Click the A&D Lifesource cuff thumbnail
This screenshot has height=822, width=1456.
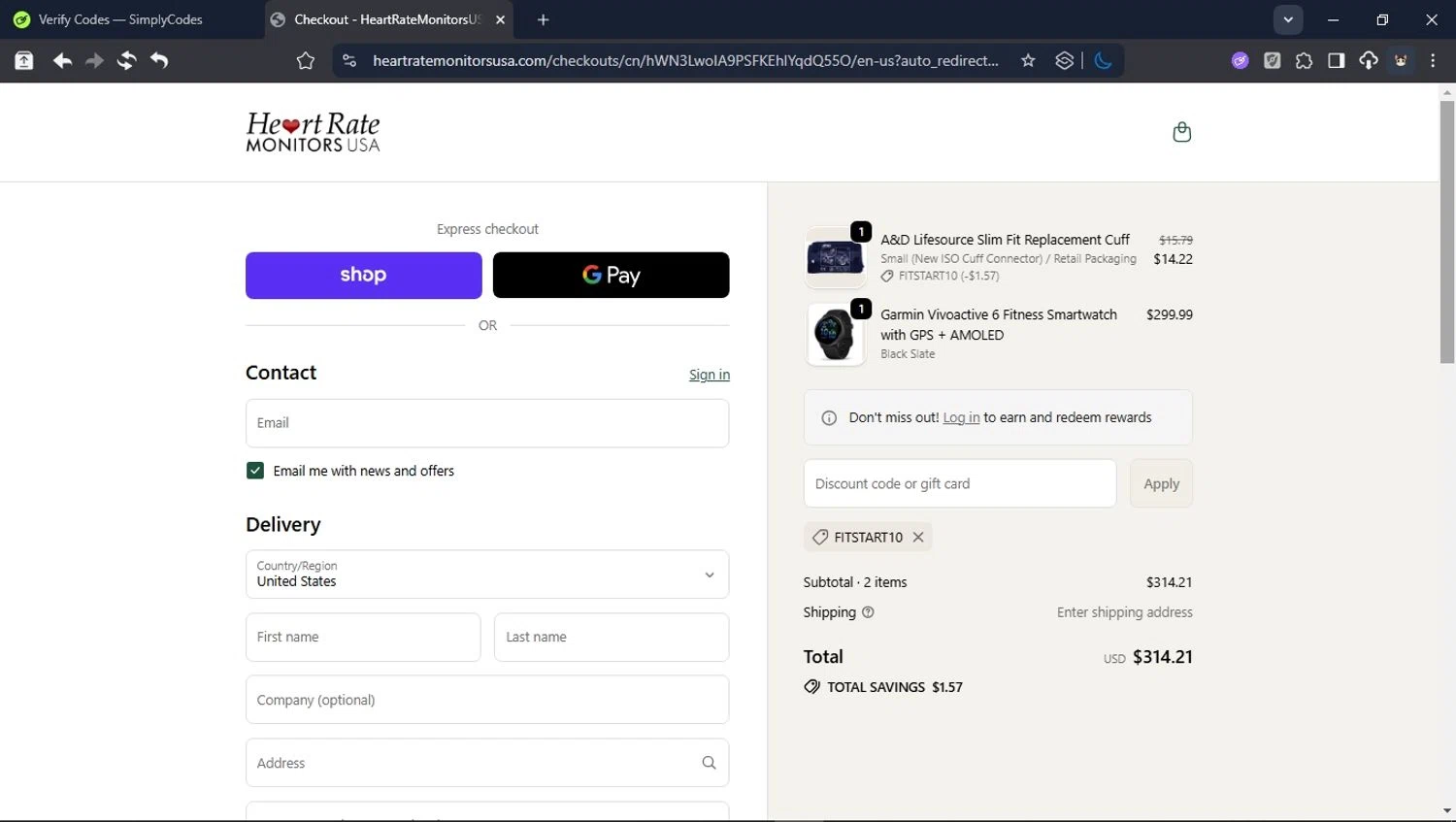835,258
